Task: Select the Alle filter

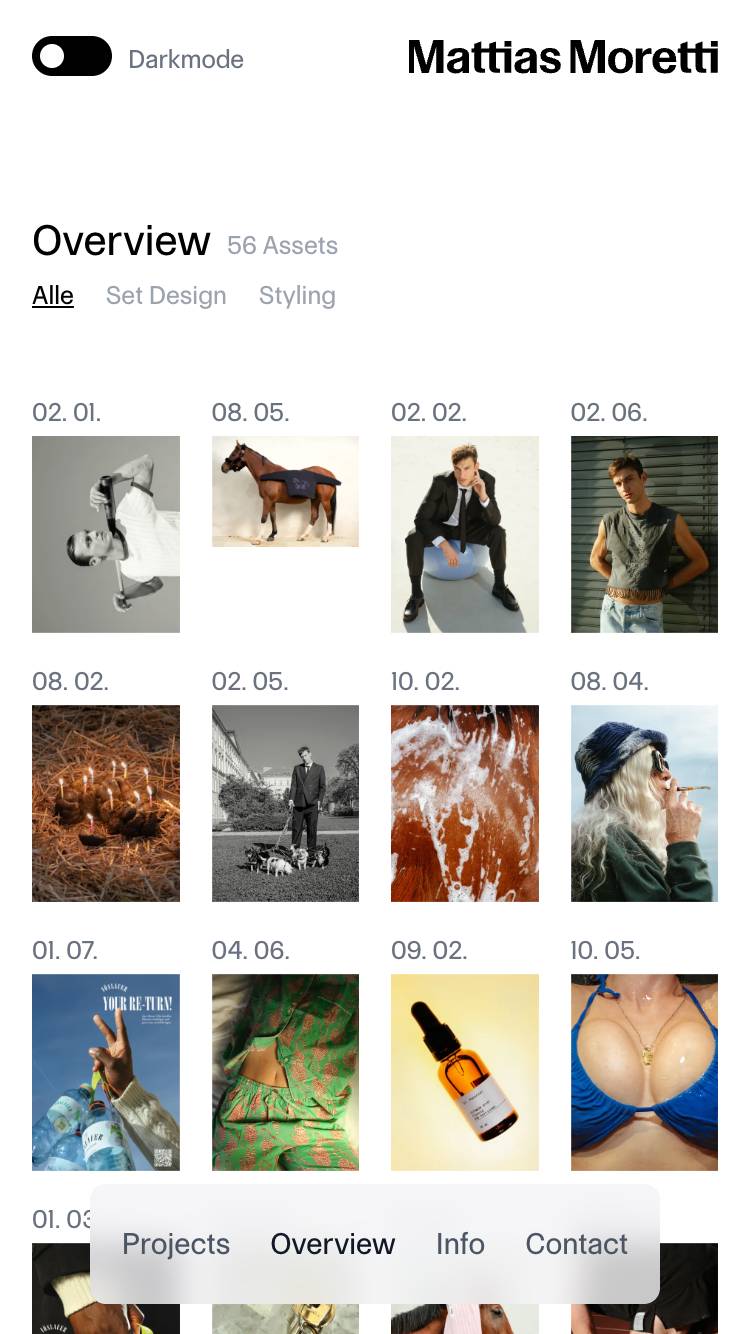Action: [x=53, y=296]
